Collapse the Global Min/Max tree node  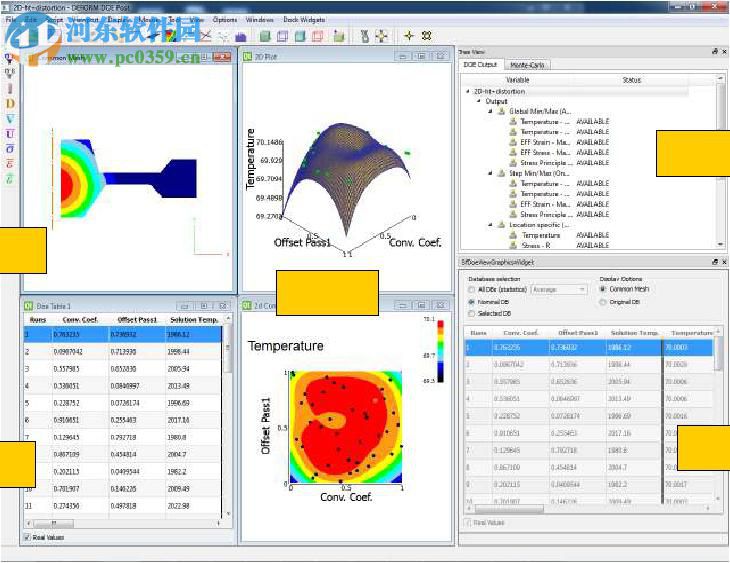coord(489,111)
